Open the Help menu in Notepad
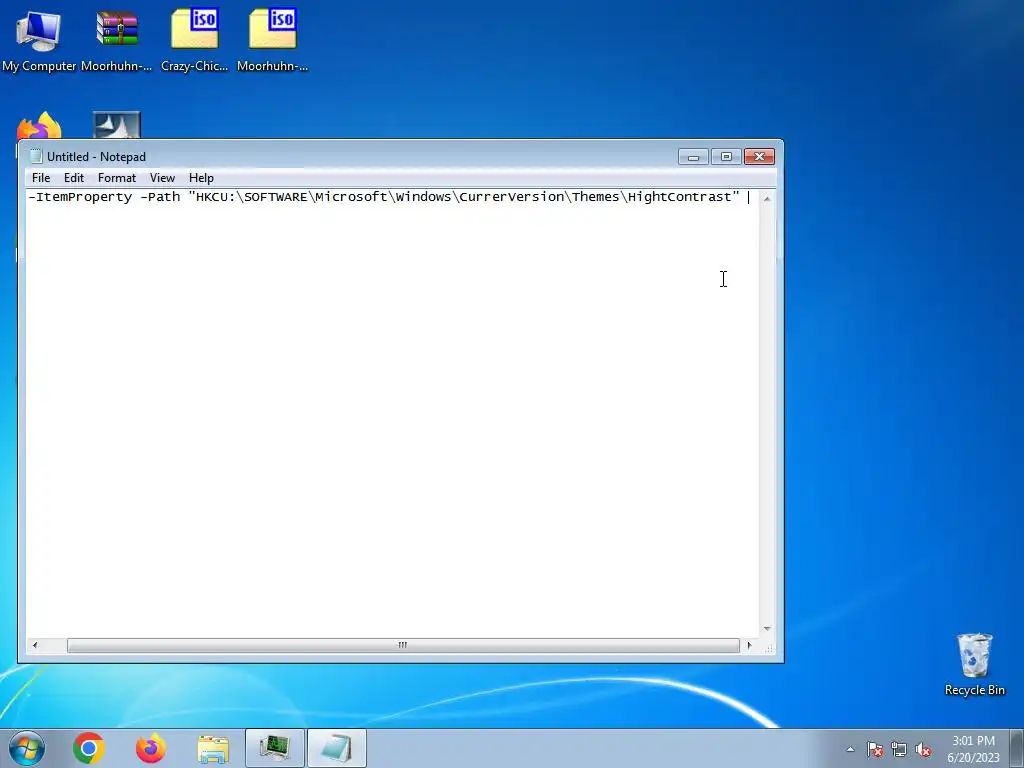1024x768 pixels. pos(201,178)
